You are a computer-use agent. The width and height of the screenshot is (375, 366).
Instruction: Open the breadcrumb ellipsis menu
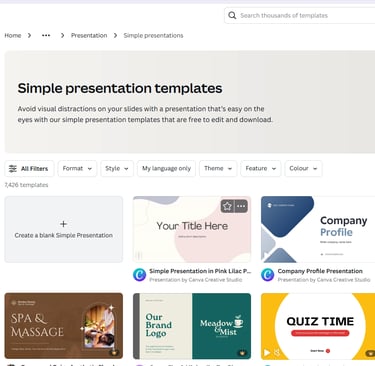point(46,35)
